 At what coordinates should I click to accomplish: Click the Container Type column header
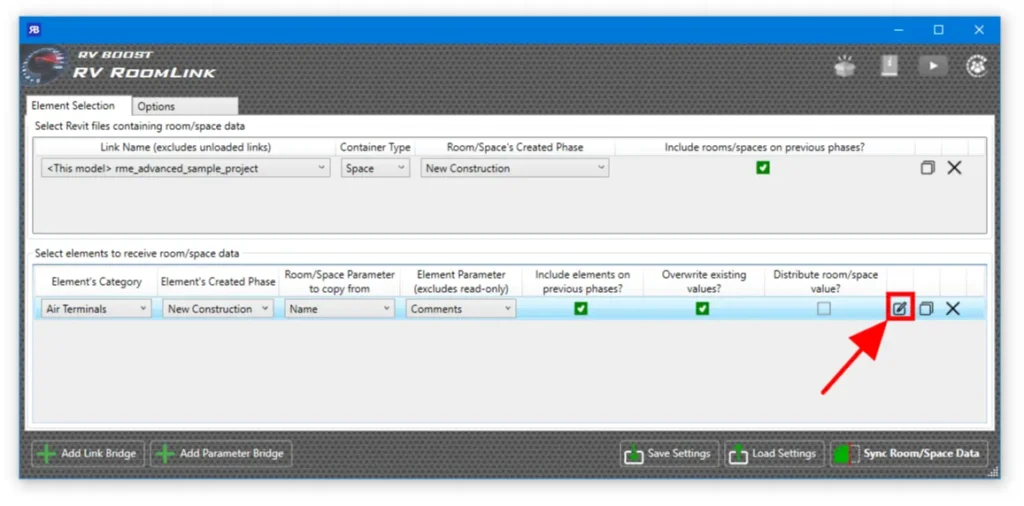[376, 148]
